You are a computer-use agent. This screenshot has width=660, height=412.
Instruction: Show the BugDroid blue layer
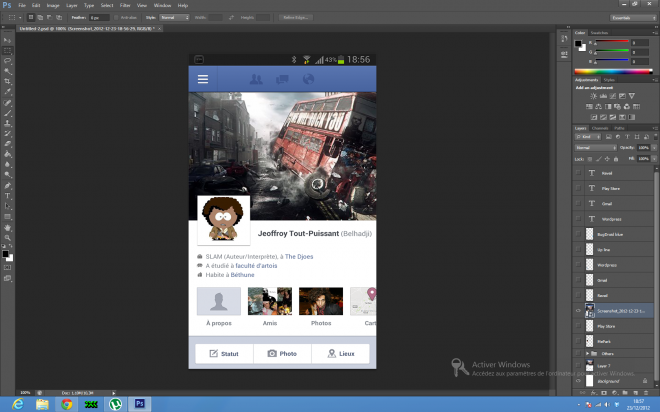click(x=578, y=234)
